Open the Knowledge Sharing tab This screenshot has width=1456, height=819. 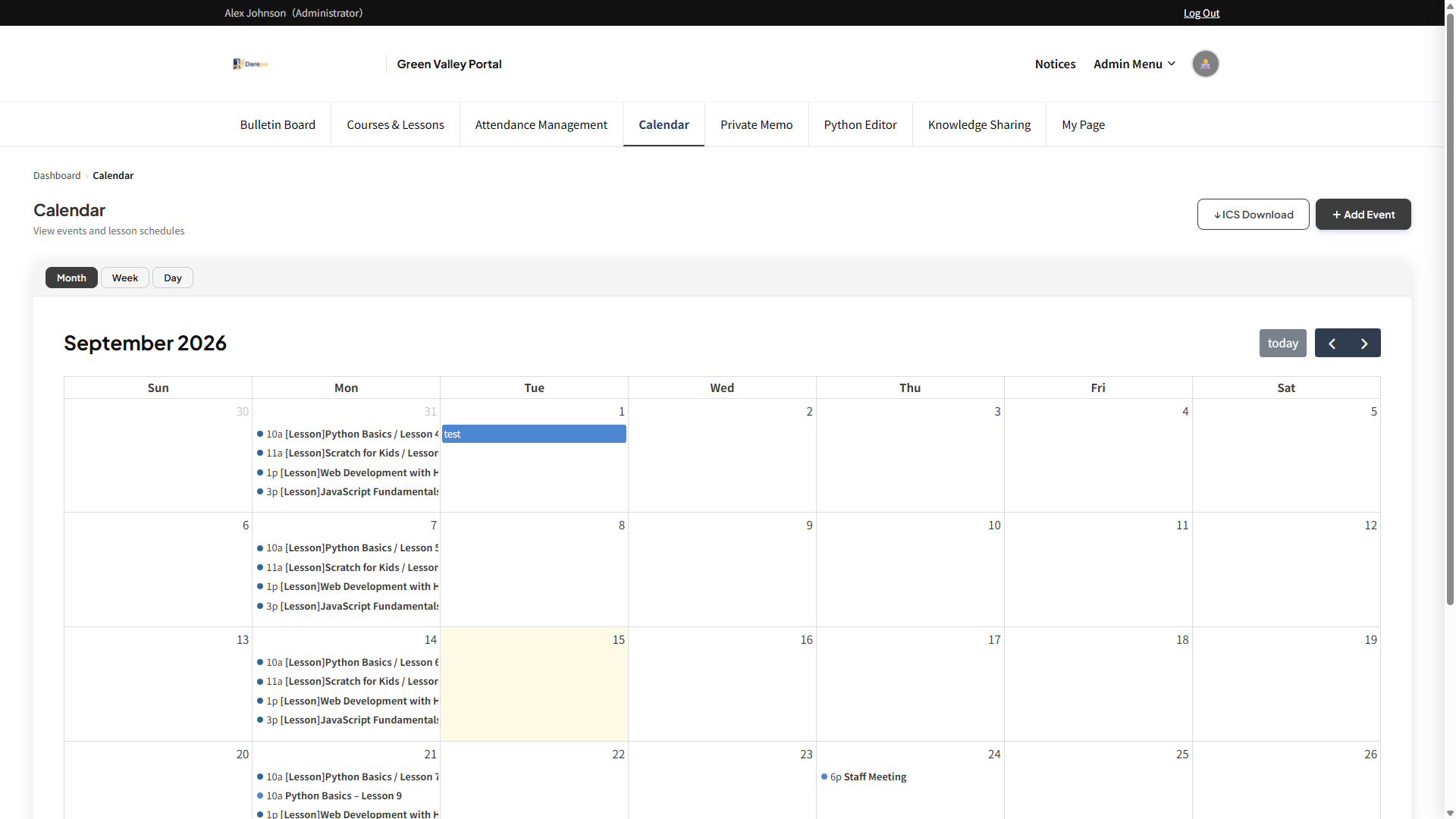tap(979, 124)
